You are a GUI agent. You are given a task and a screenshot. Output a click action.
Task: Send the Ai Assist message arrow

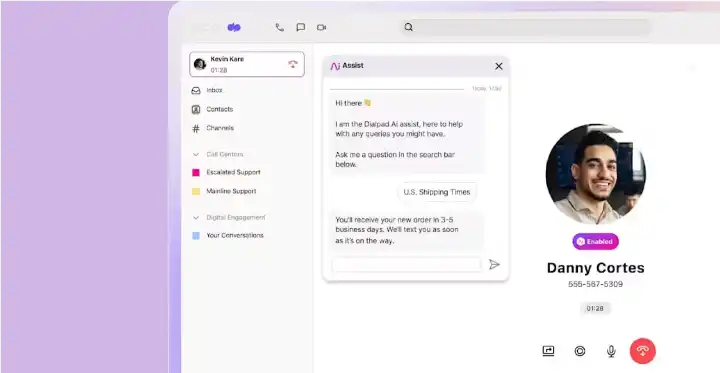(494, 264)
